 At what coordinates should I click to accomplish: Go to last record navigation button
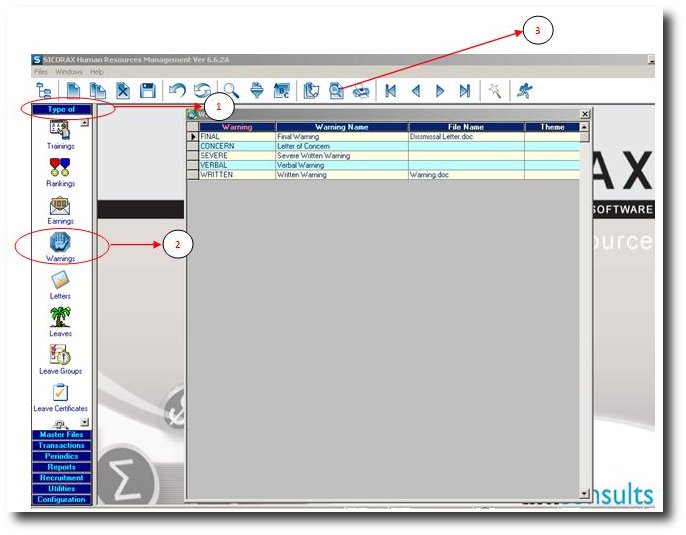465,90
